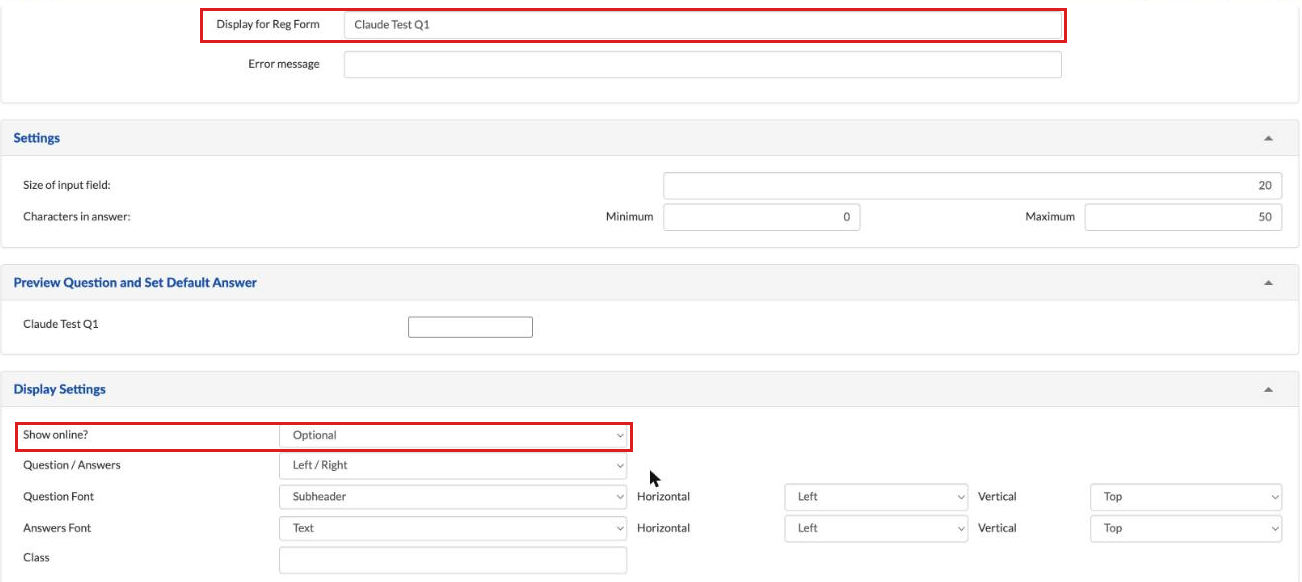Click the Claude Test Q1 preview label
The height and width of the screenshot is (582, 1302).
[61, 324]
